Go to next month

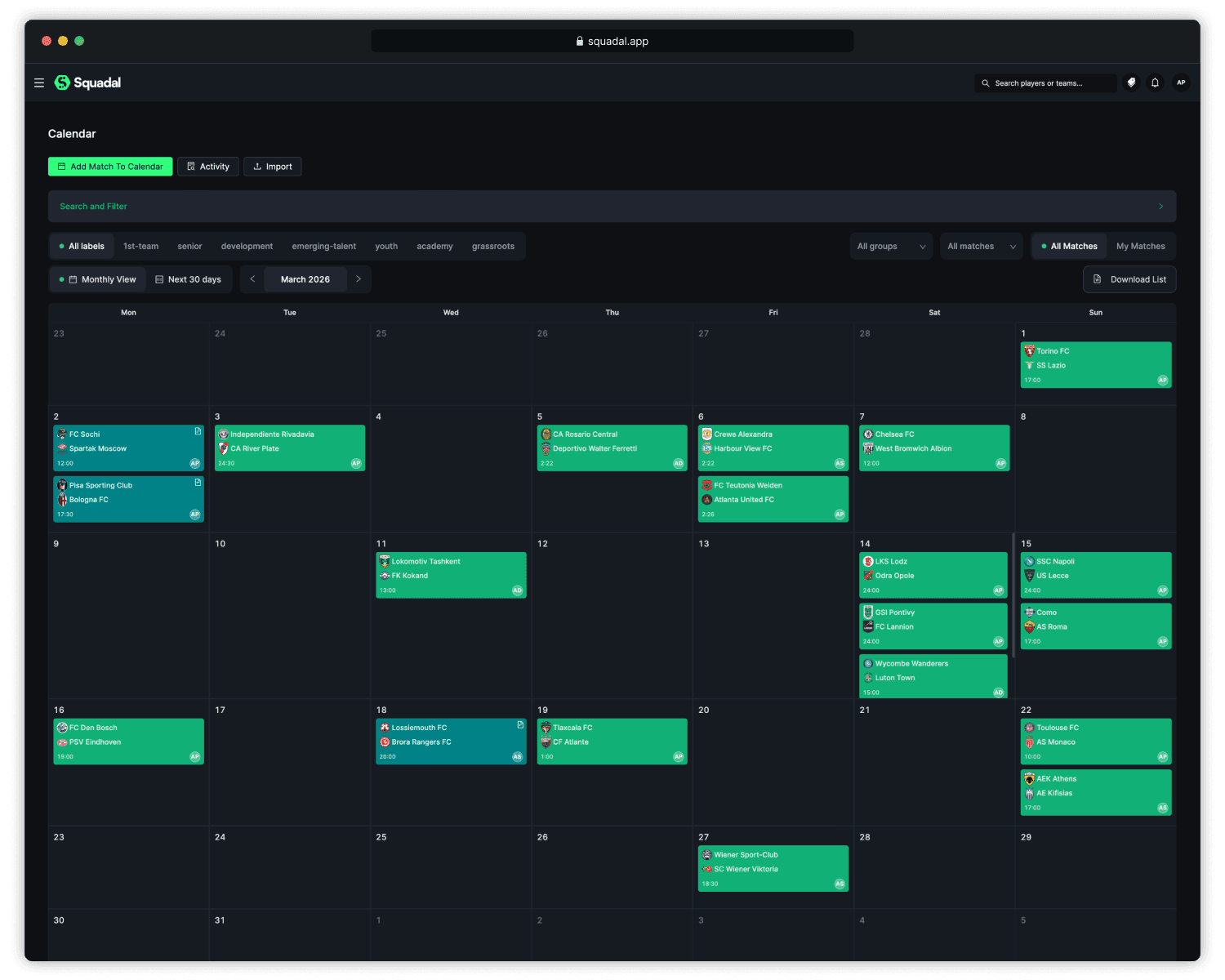(x=358, y=279)
